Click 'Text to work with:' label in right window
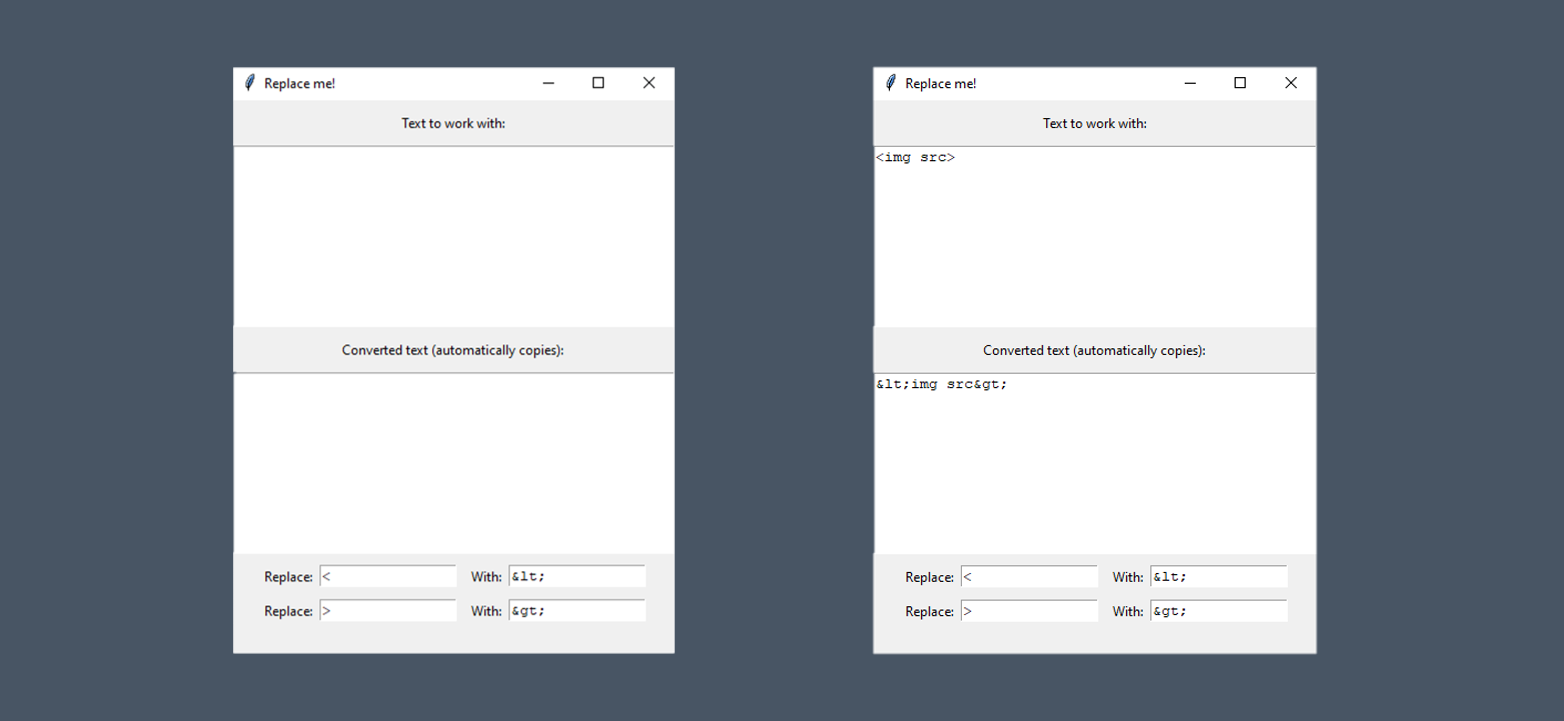Image resolution: width=1564 pixels, height=721 pixels. 1095,123
